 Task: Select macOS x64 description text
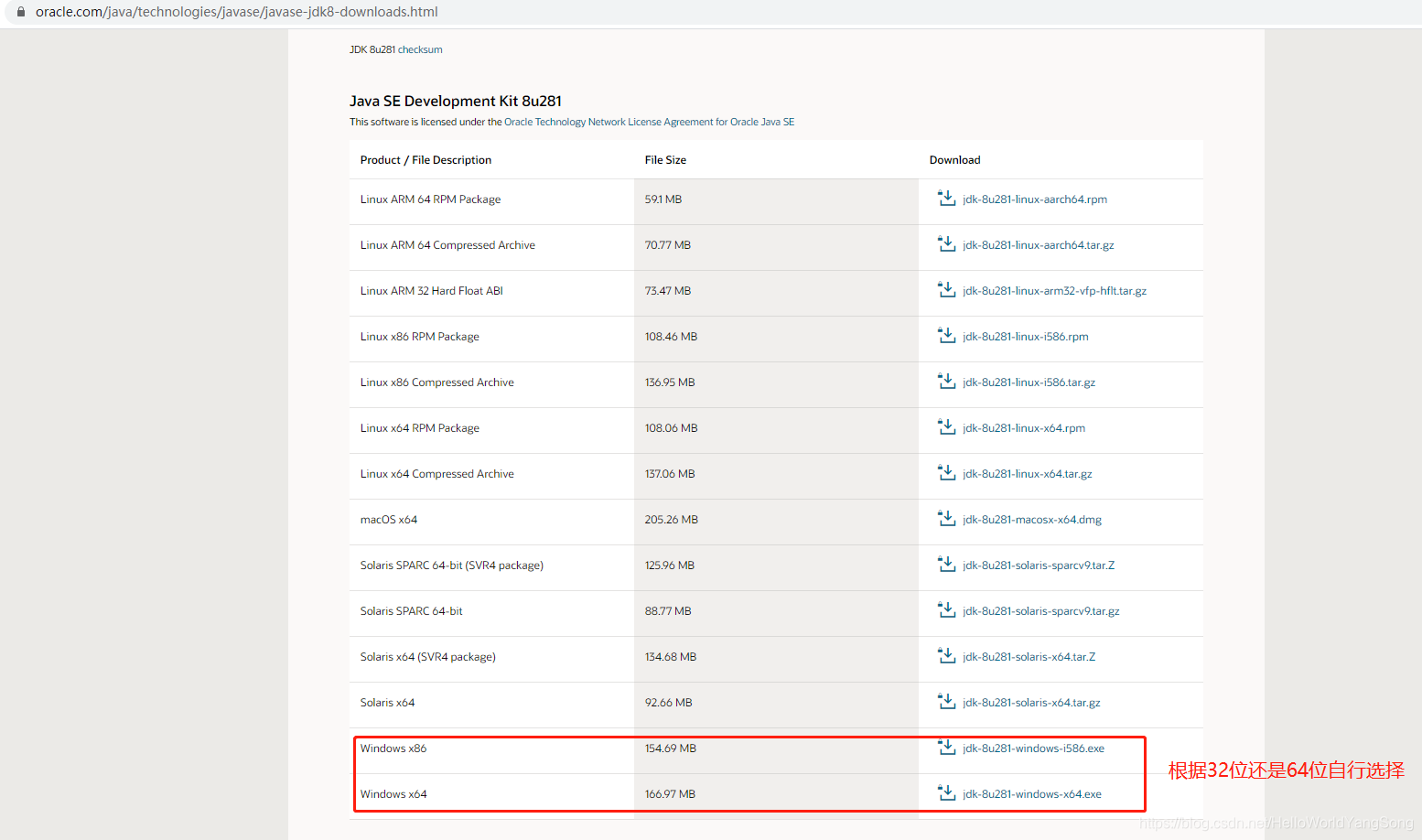tap(389, 520)
